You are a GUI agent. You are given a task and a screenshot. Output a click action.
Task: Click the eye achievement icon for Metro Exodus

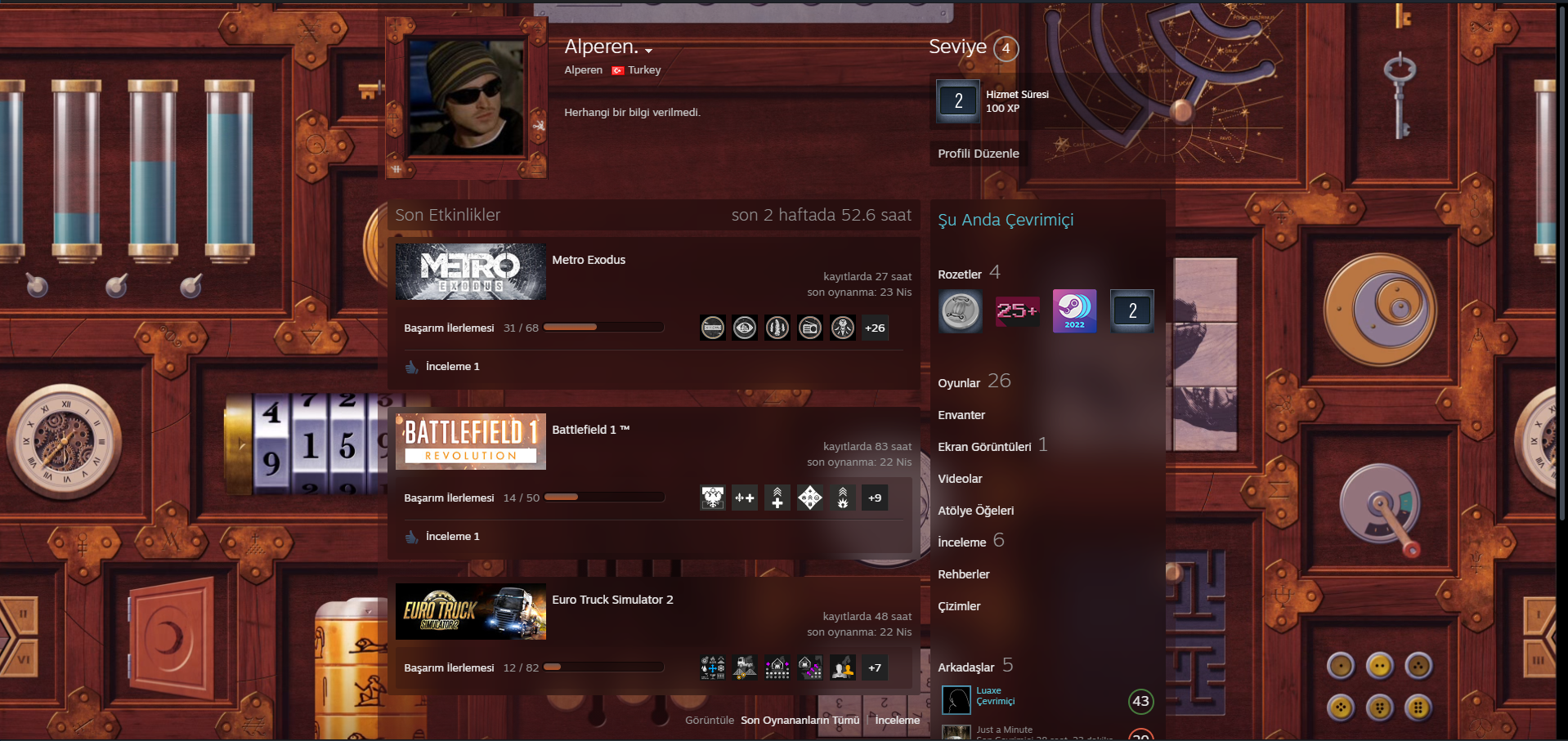(745, 328)
